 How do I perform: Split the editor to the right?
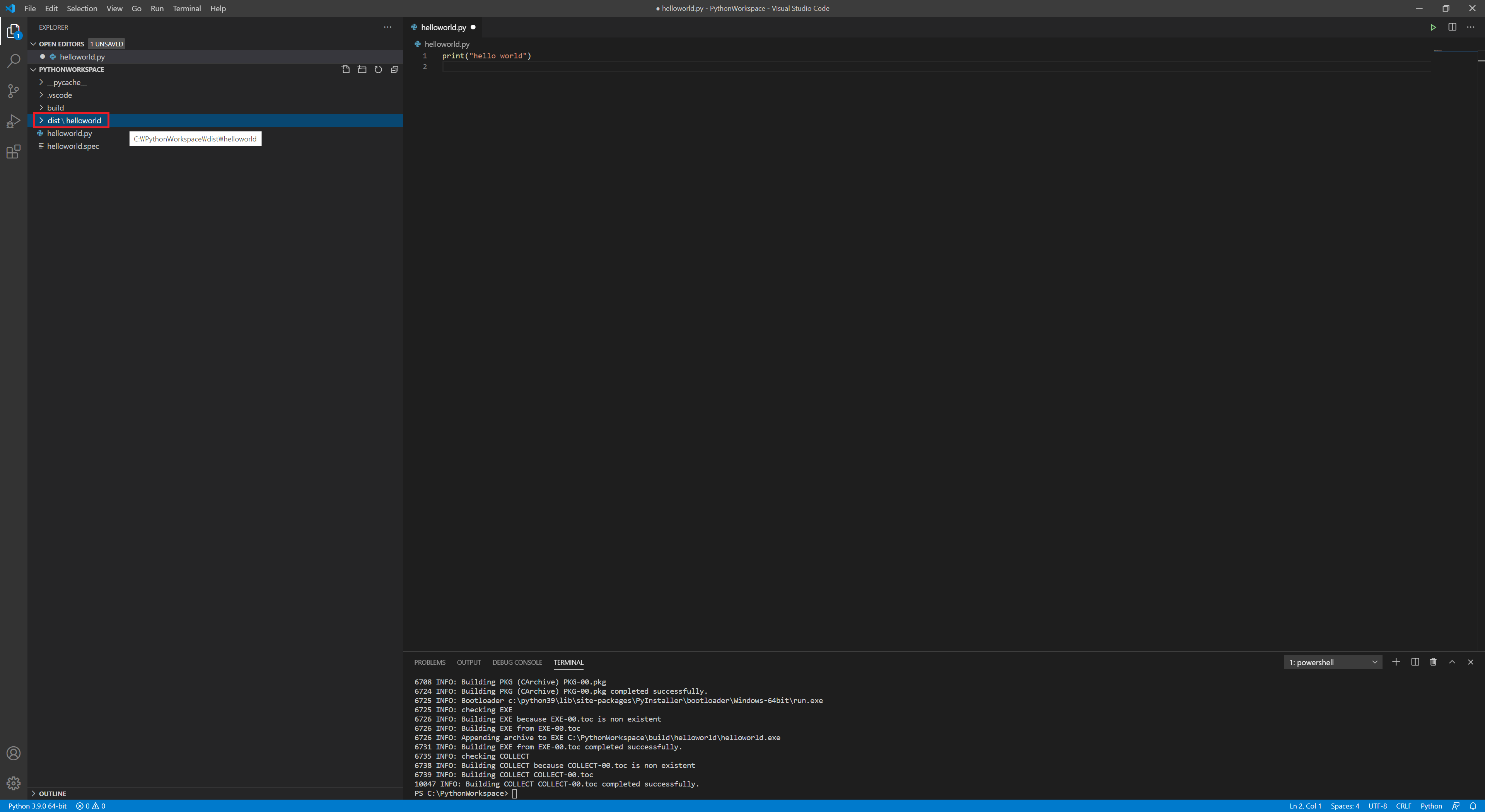click(x=1452, y=27)
